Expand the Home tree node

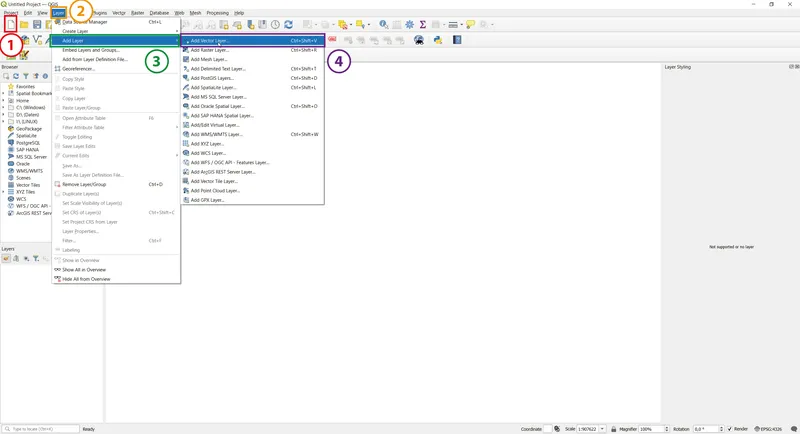[4, 101]
